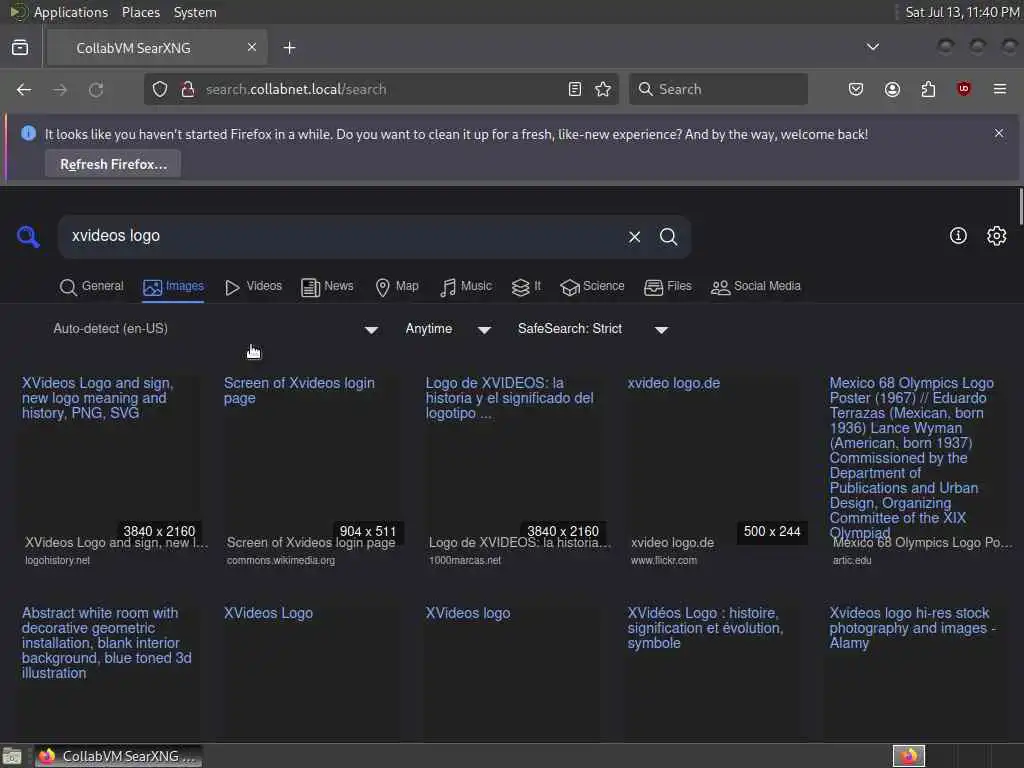Open the Anytime time range dropdown
This screenshot has height=768, width=1024.
coord(448,329)
